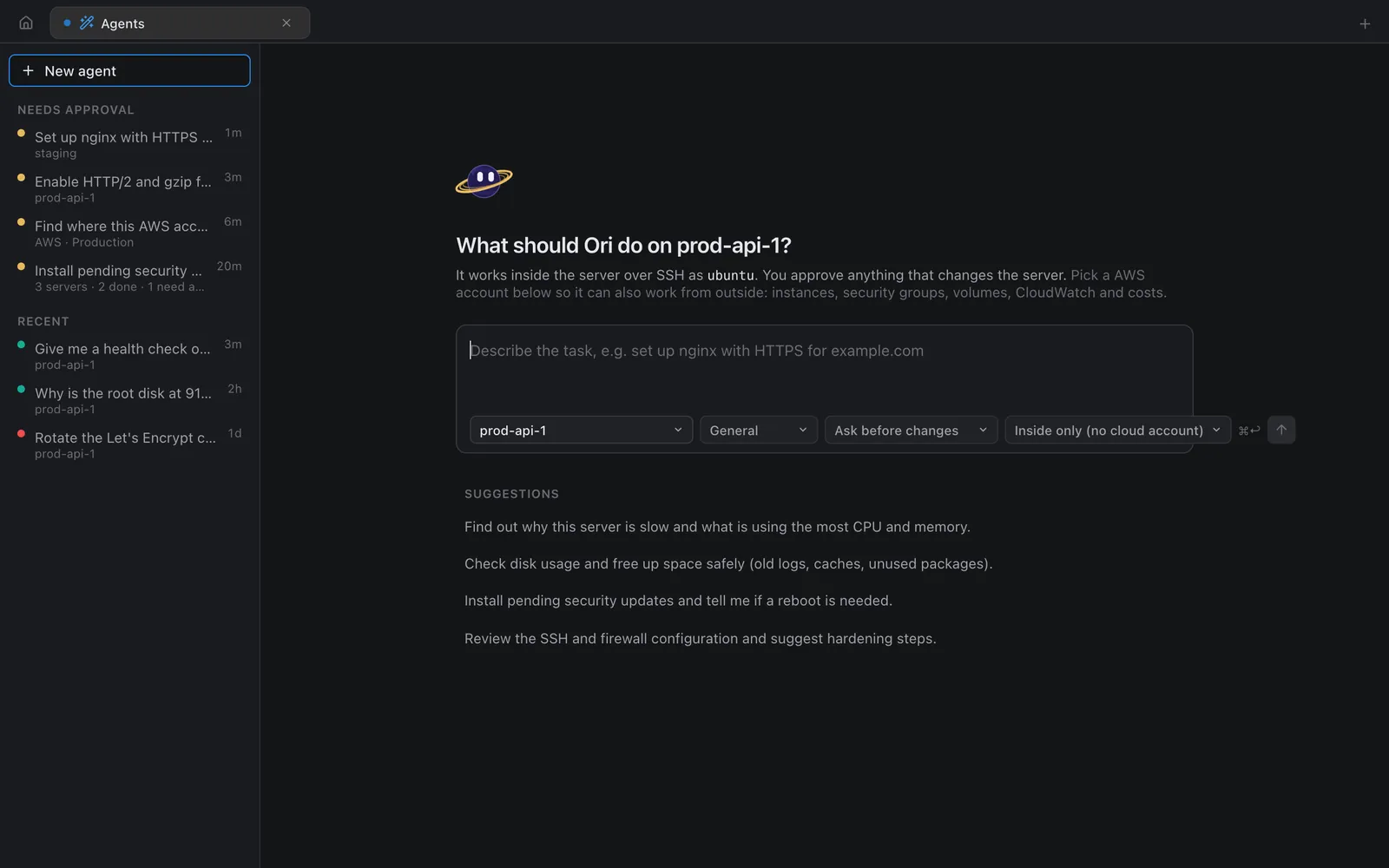Open 'Rotate the Let's Encrypt' agent
Viewport: 1389px width, 868px height.
129,444
